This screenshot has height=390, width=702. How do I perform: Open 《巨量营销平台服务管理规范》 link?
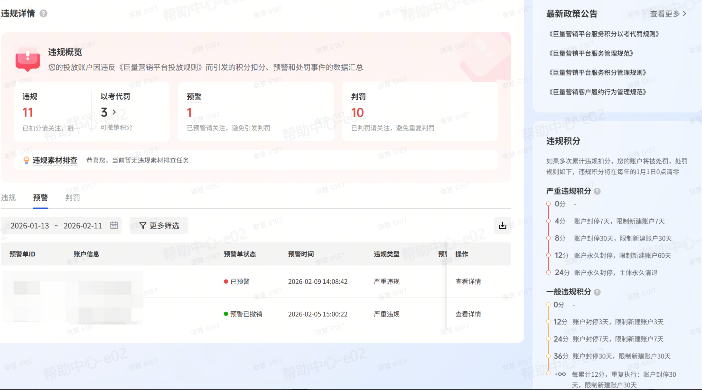coord(591,53)
